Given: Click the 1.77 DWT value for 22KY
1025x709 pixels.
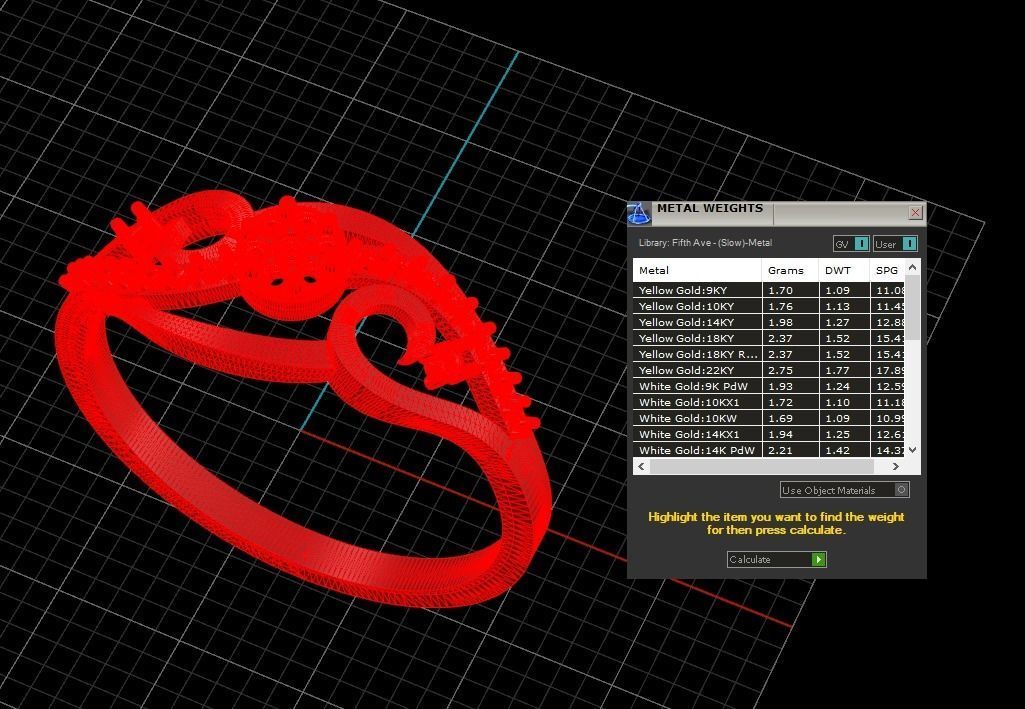Looking at the screenshot, I should (837, 370).
